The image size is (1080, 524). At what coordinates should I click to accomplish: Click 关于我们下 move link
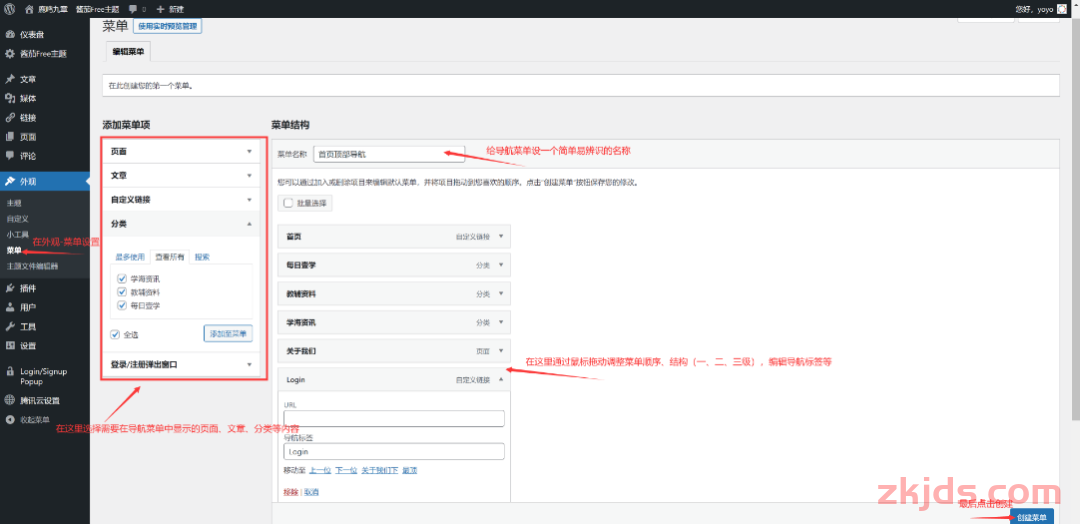pos(380,470)
